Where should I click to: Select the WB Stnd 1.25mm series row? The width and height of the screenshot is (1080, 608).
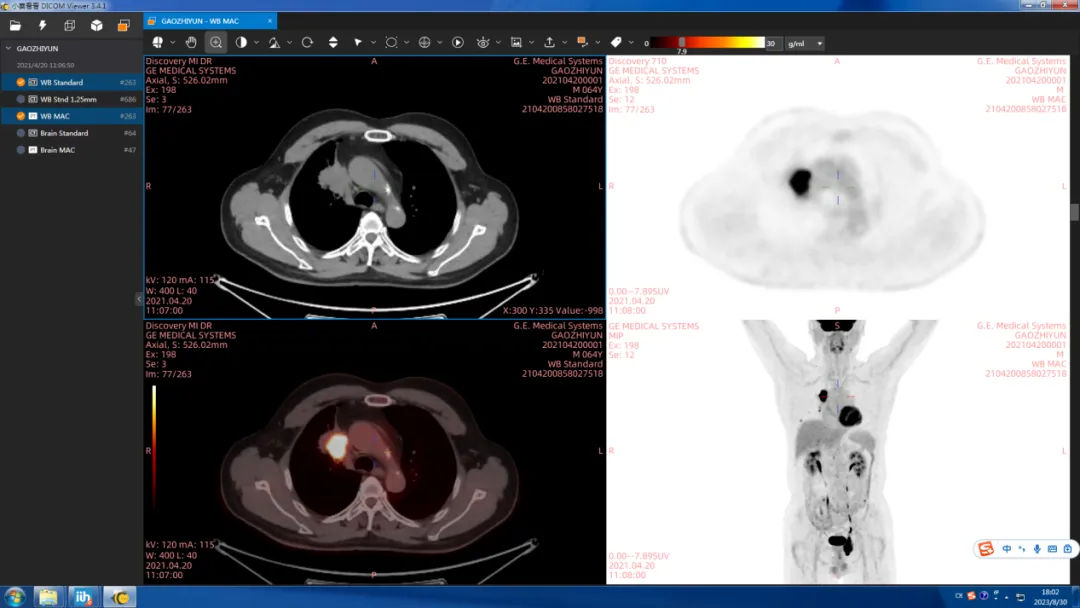(x=72, y=99)
